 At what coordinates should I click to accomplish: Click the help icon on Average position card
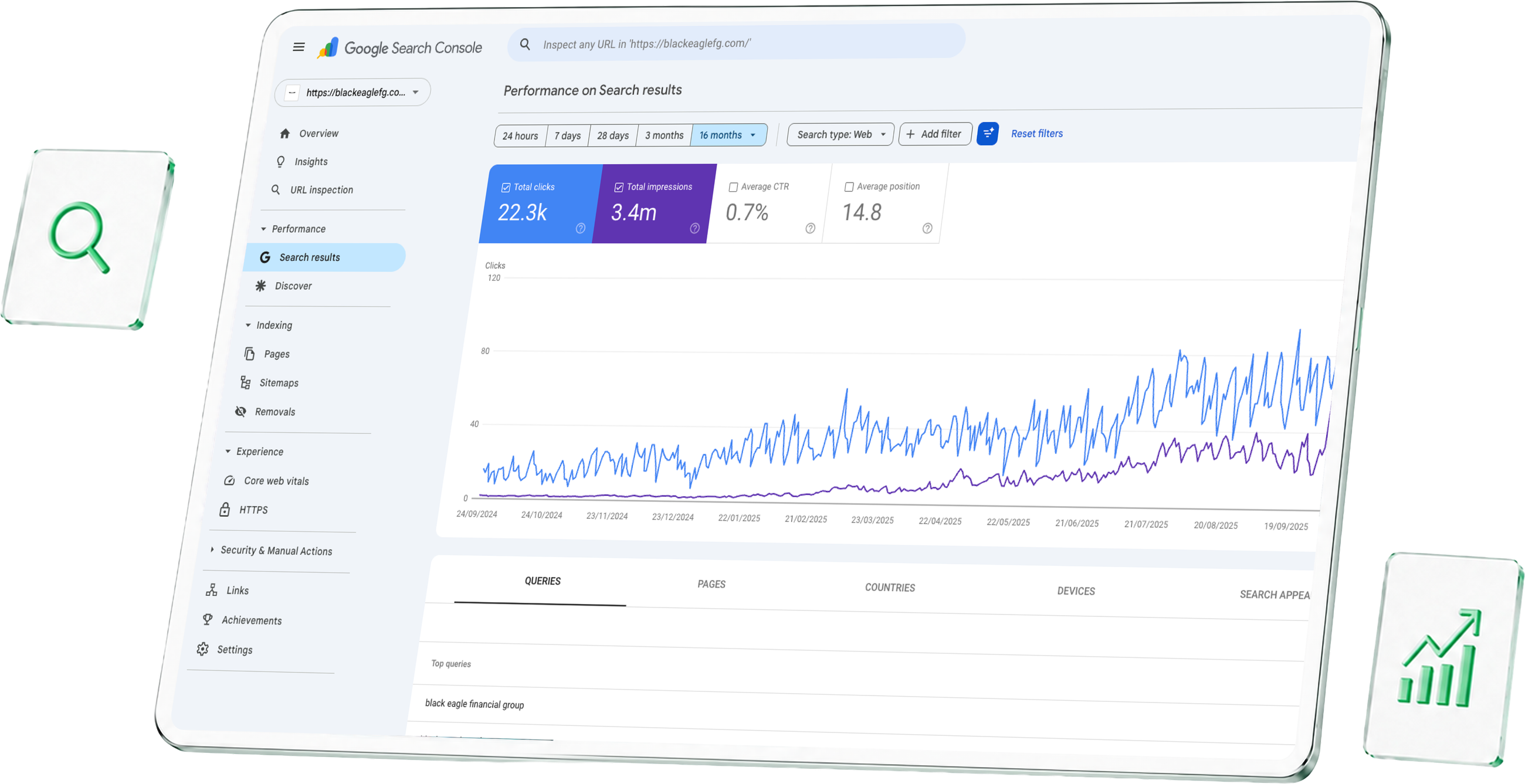(927, 228)
